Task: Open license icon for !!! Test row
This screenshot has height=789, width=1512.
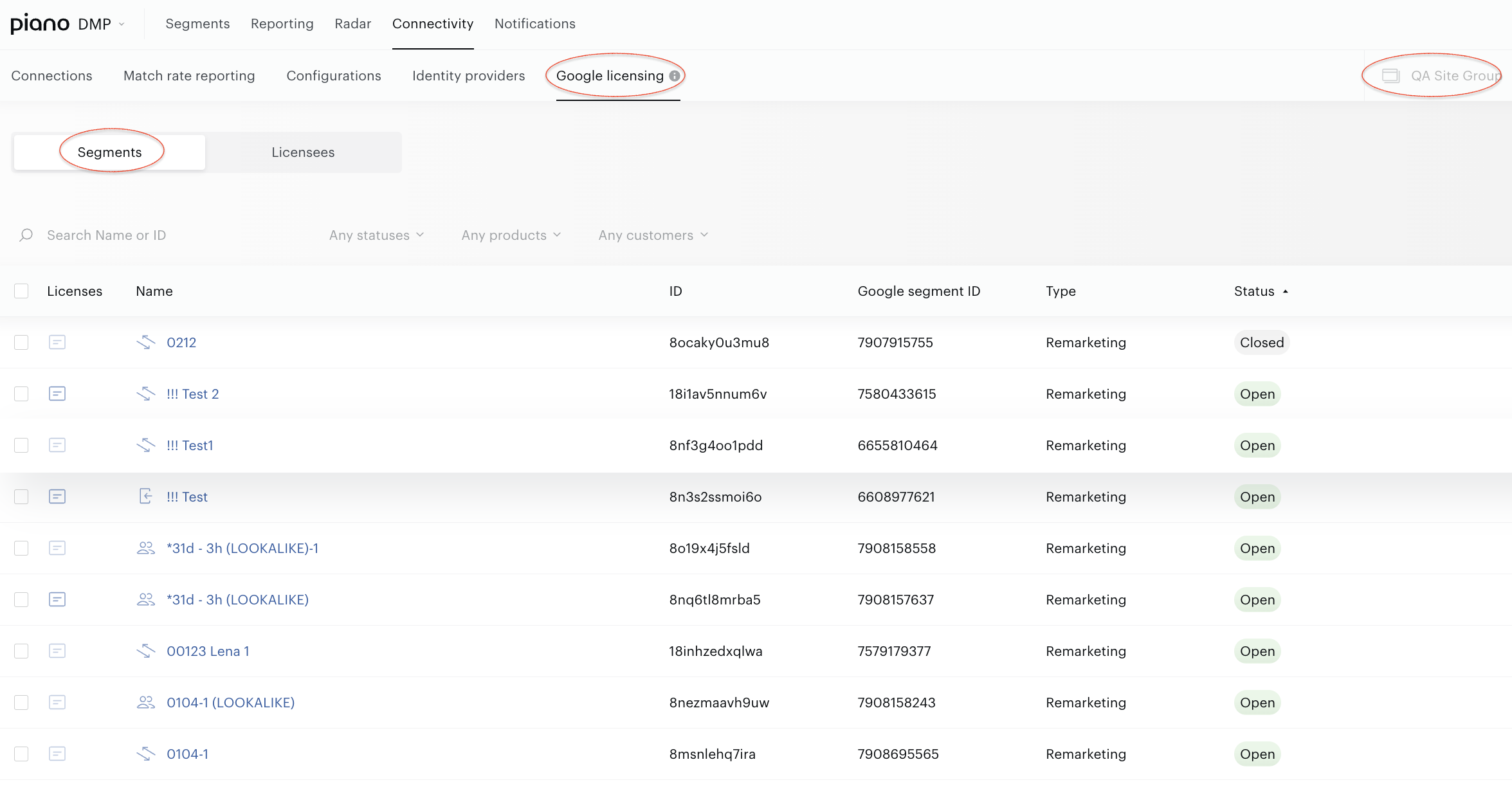Action: coord(57,496)
